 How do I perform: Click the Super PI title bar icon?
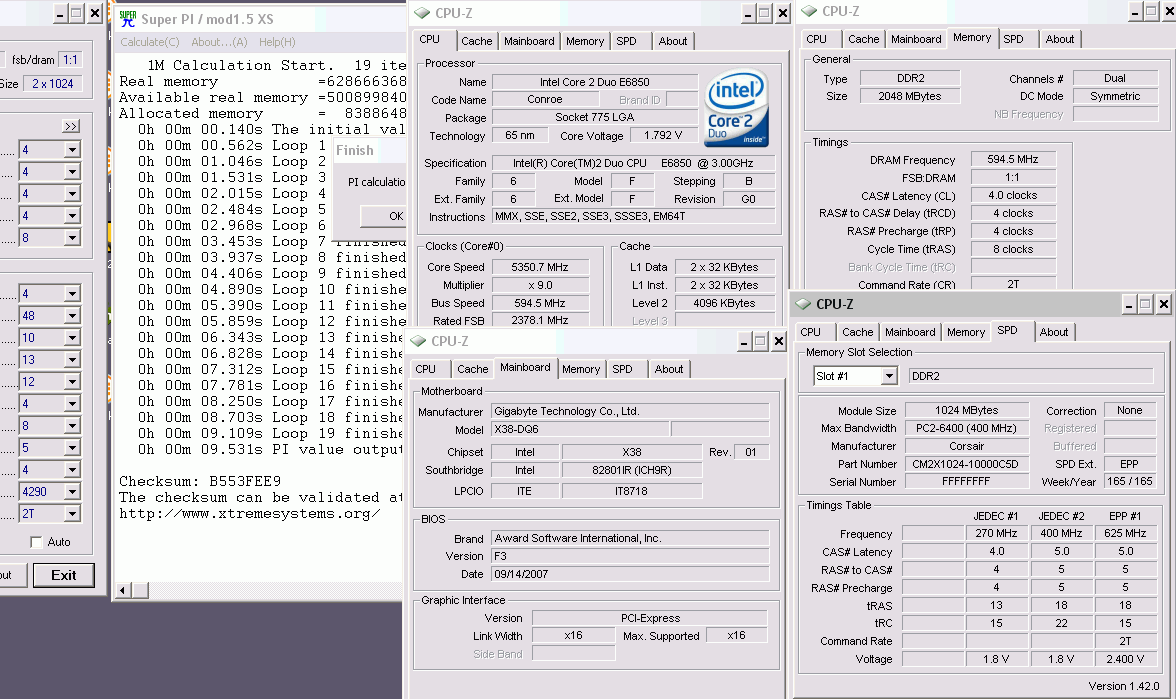128,18
